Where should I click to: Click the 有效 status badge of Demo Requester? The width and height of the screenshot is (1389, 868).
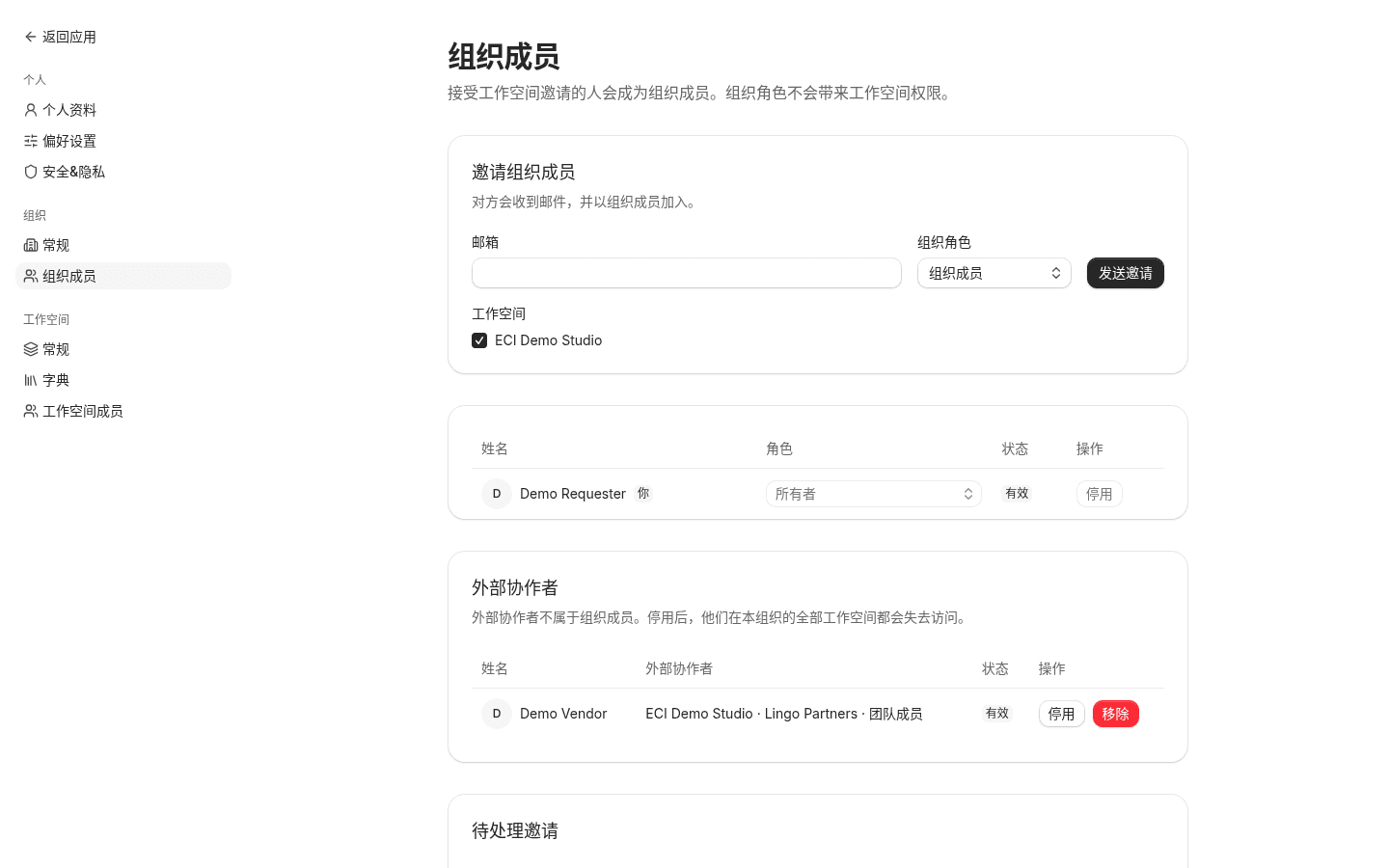coord(1017,493)
